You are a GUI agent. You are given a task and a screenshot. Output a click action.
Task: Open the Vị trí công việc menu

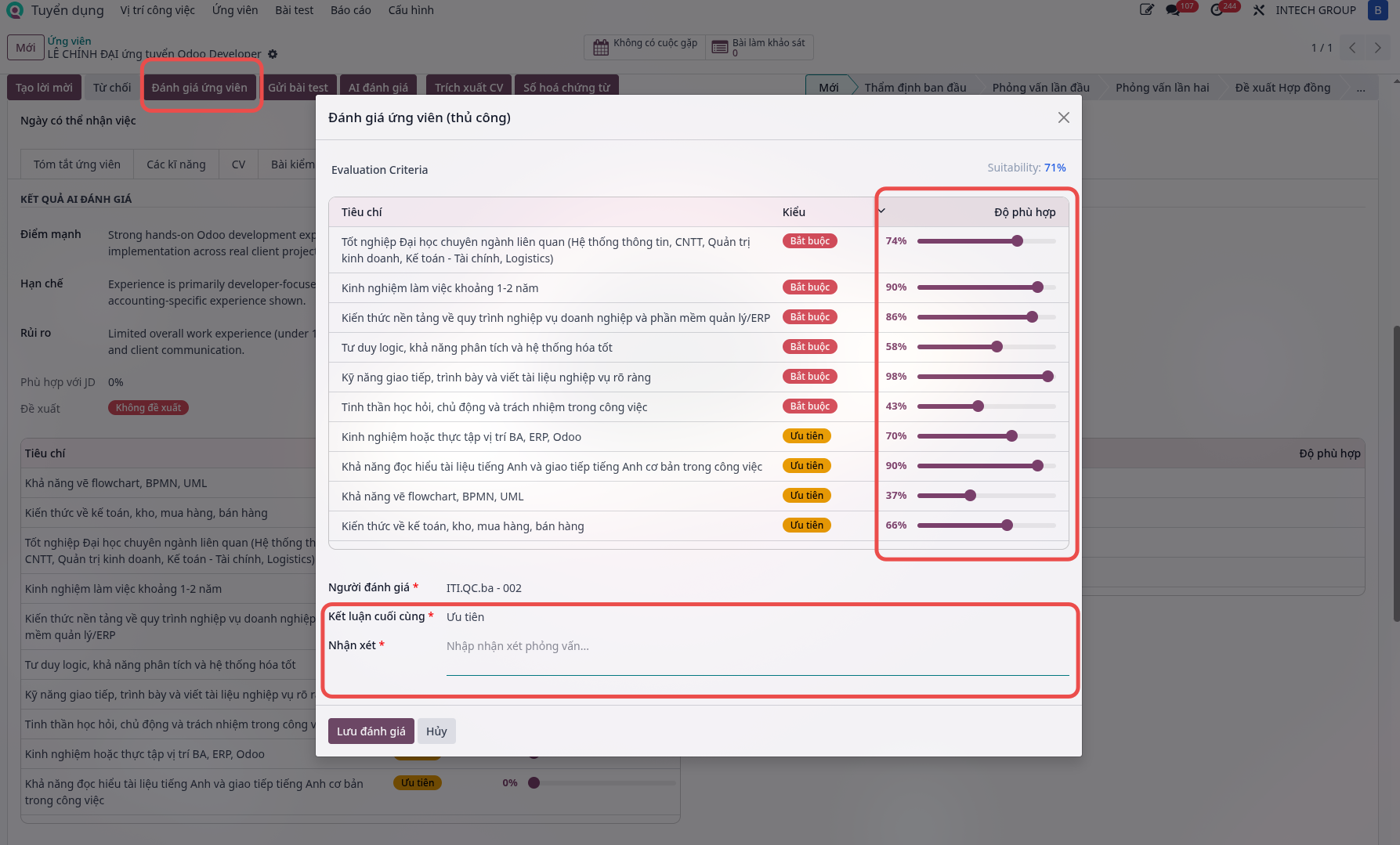157,10
